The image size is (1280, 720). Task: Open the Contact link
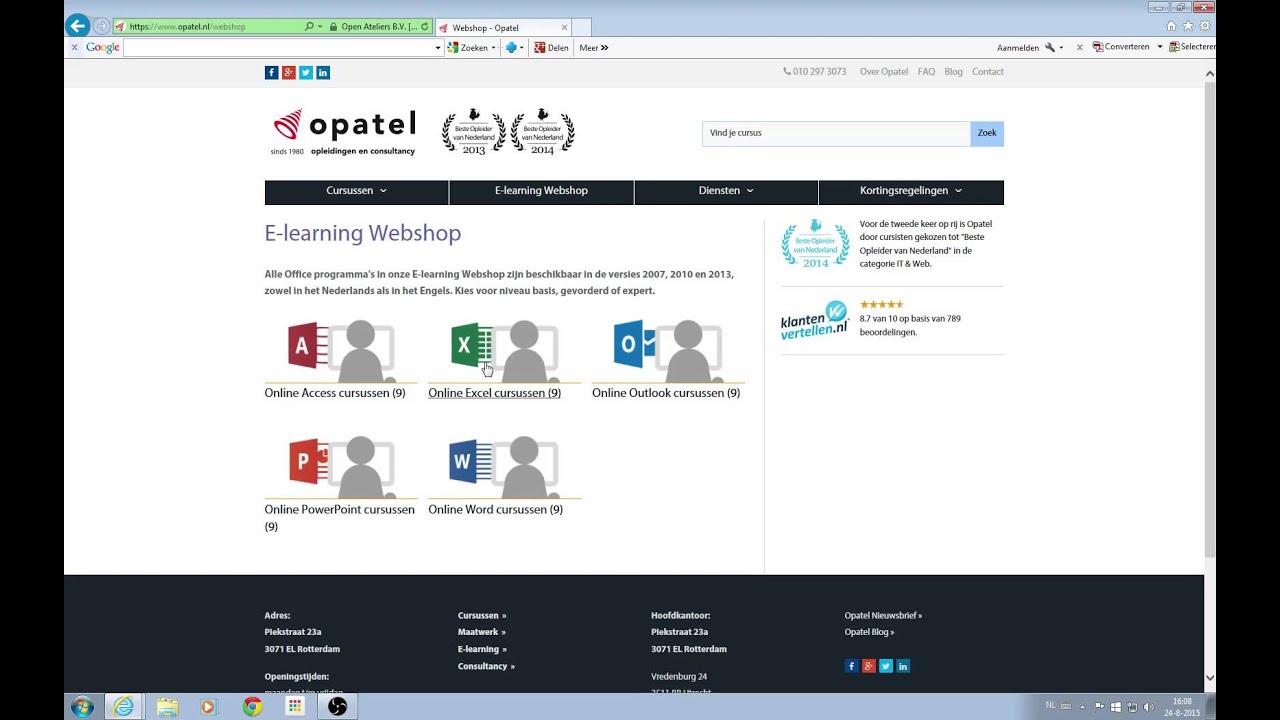pyautogui.click(x=988, y=72)
